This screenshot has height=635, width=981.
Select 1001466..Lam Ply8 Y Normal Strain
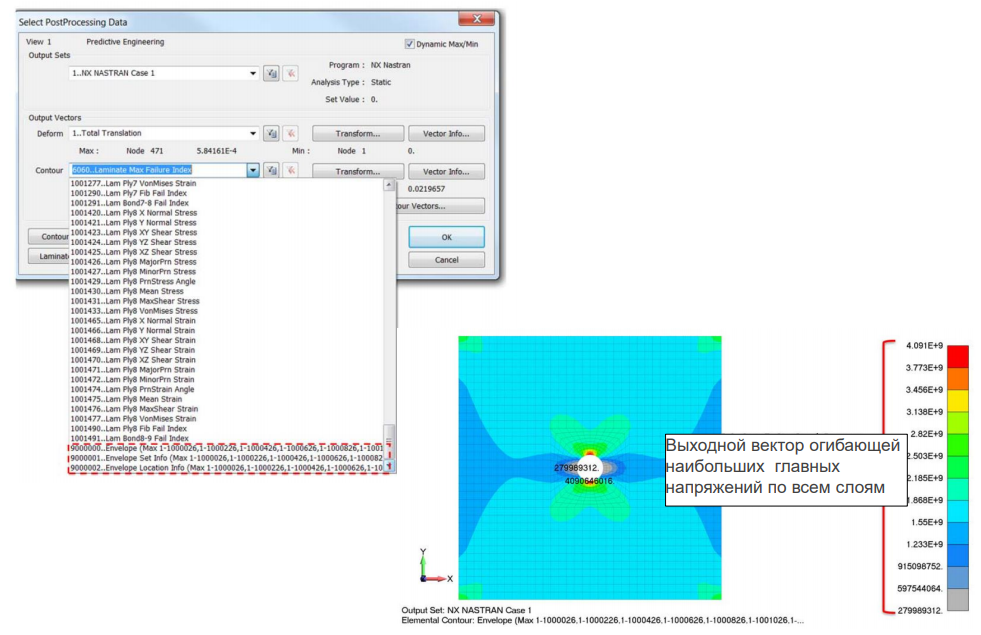pyautogui.click(x=133, y=330)
